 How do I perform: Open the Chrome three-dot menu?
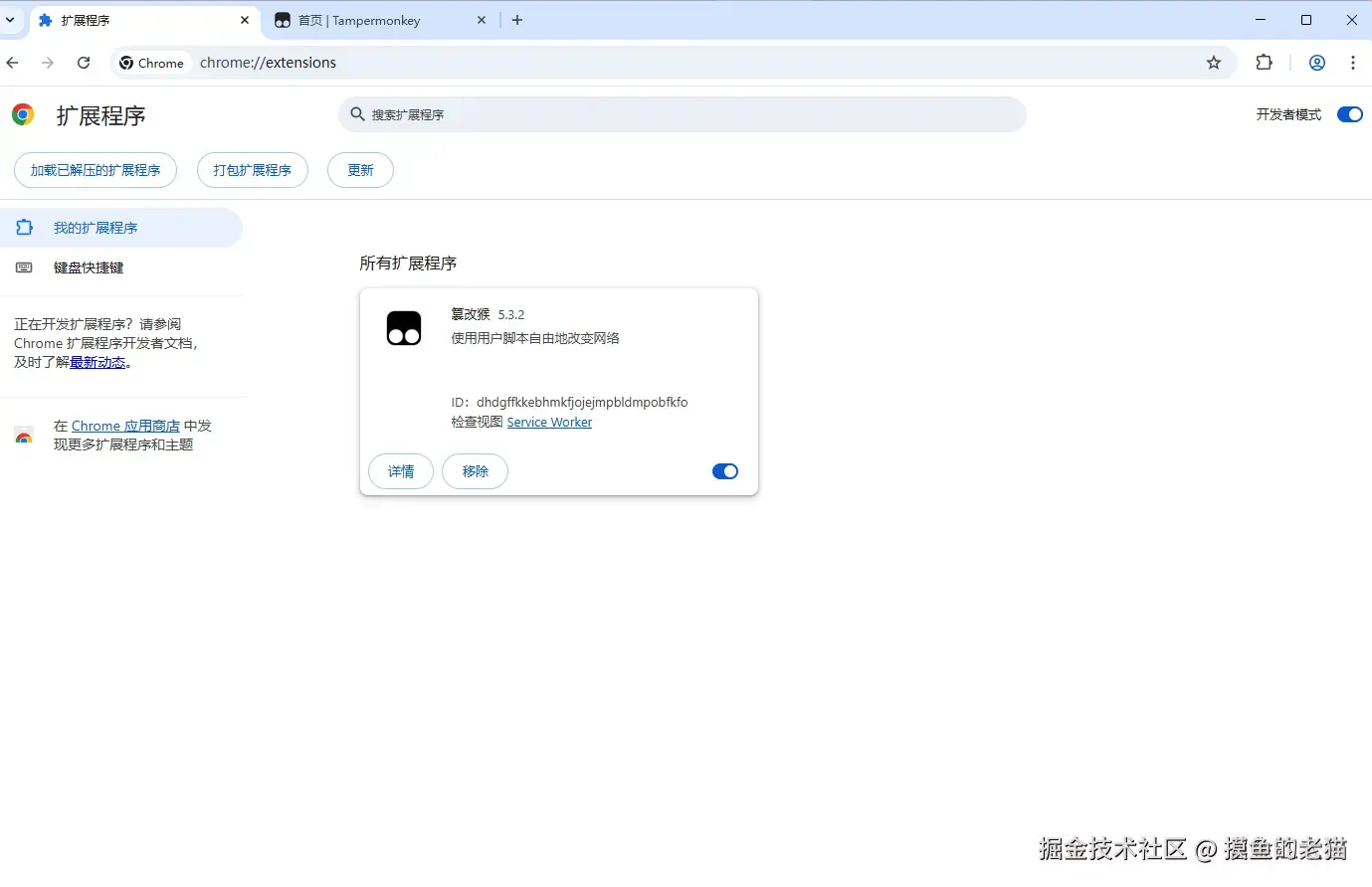point(1353,63)
